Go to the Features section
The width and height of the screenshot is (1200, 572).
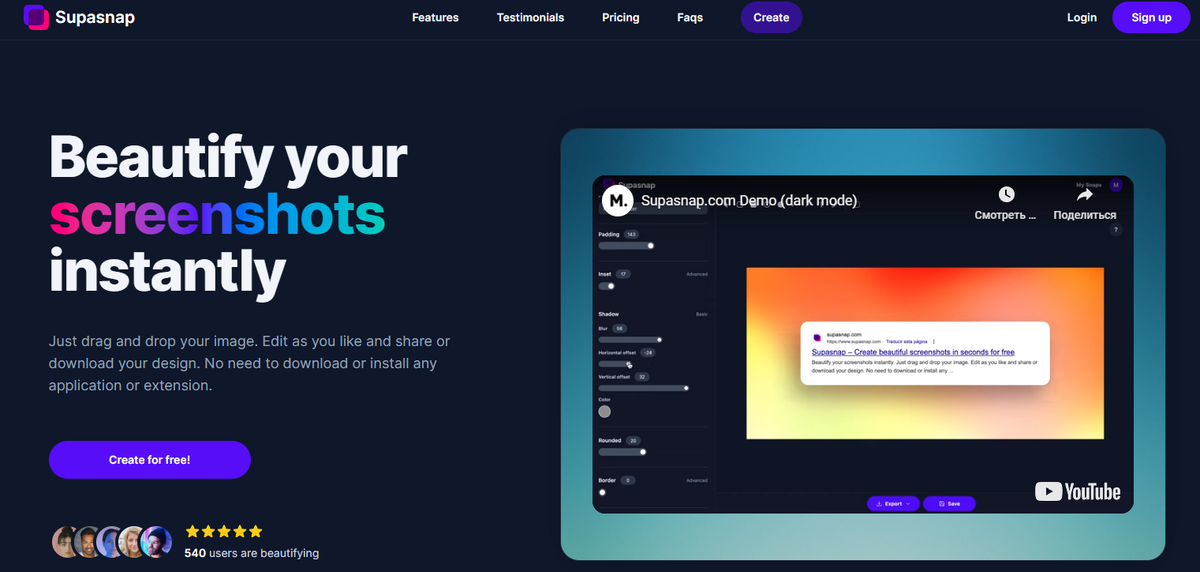[x=435, y=17]
